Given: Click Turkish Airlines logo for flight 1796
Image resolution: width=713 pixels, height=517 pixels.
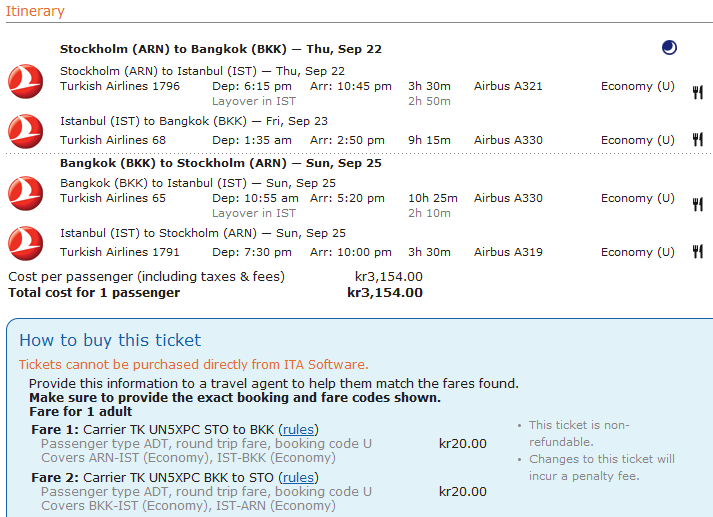Looking at the screenshot, I should (x=25, y=80).
